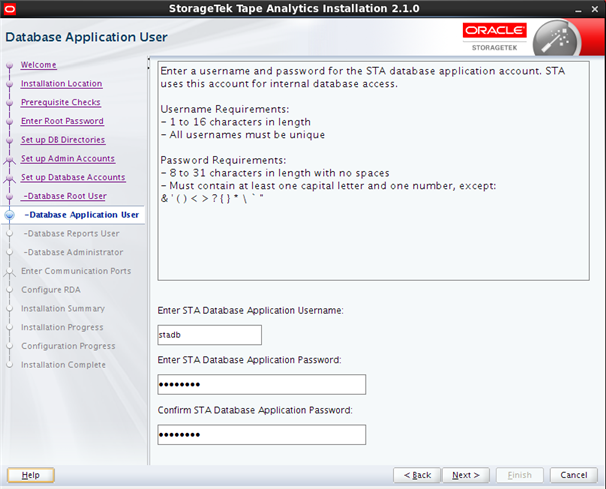Screen dimensions: 606x489
Task: Click the Database Reports User step
Action: [71, 233]
